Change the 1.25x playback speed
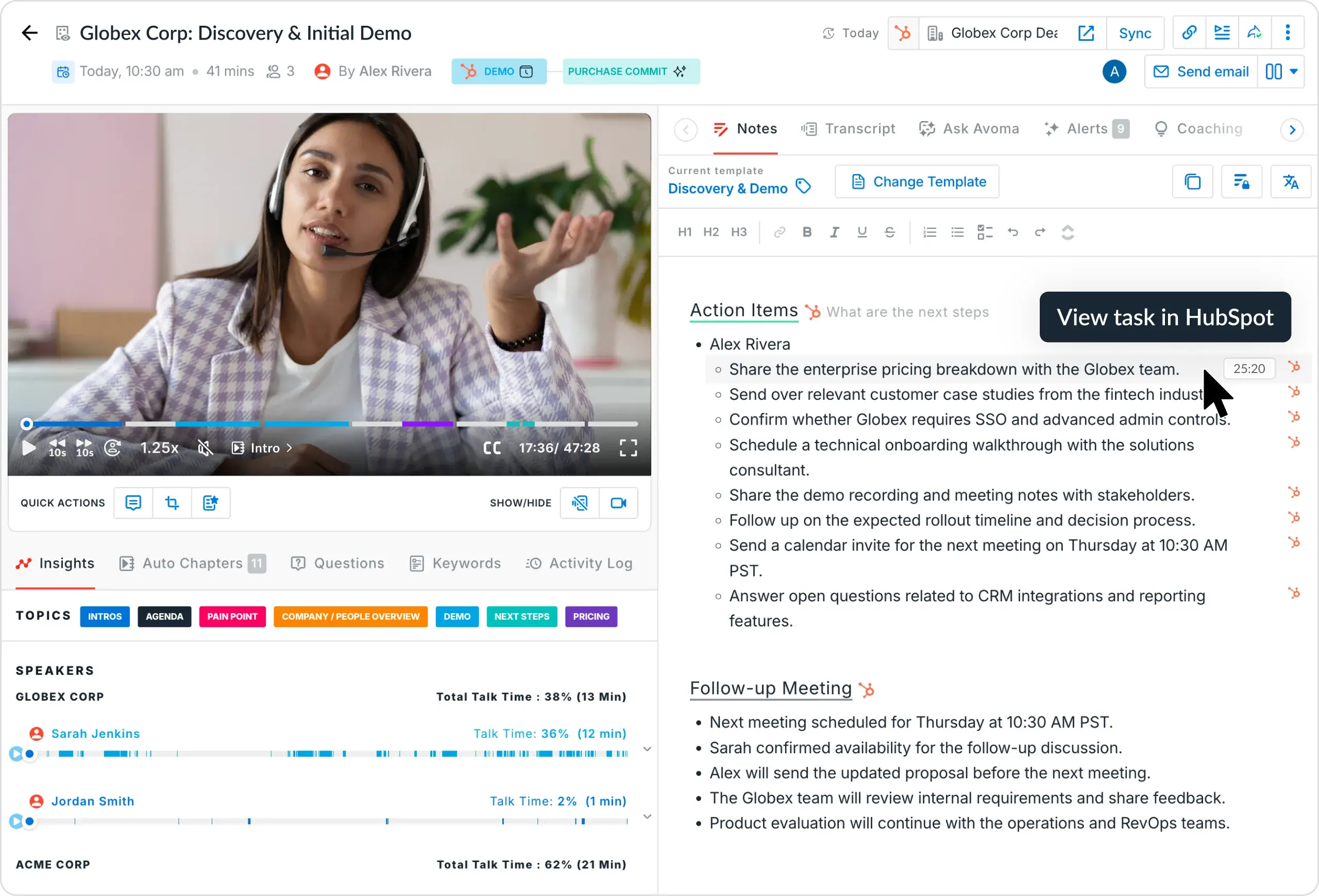 (x=159, y=448)
